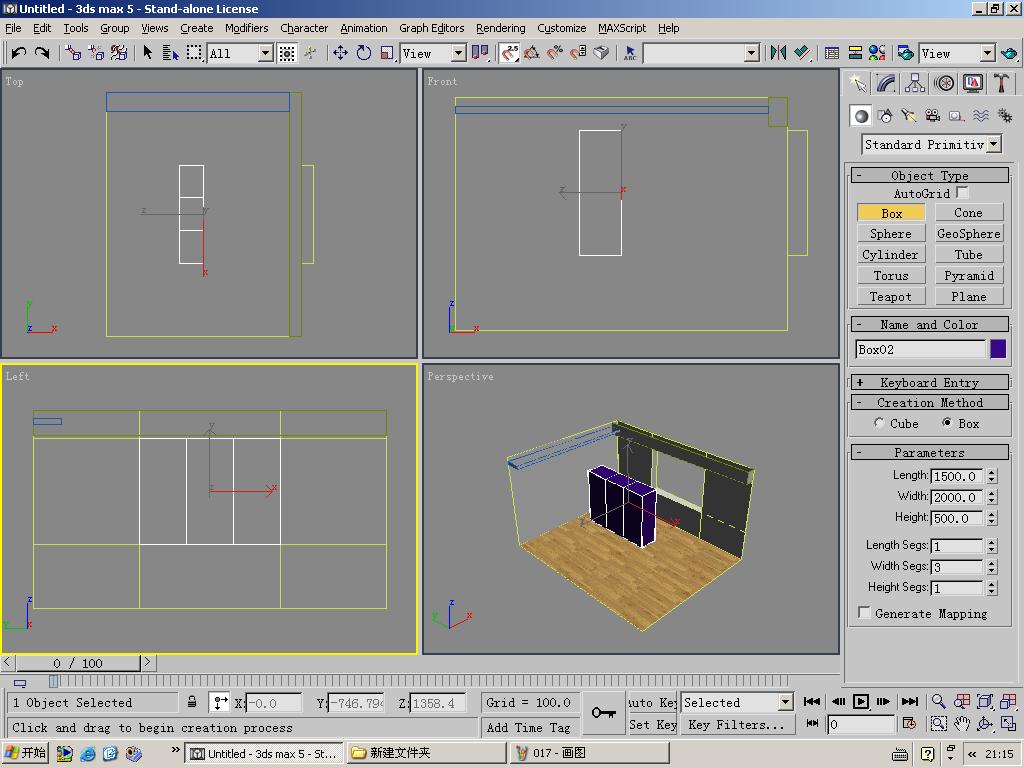Select the Lights category icon
Viewport: 1024px width, 768px height.
[908, 116]
